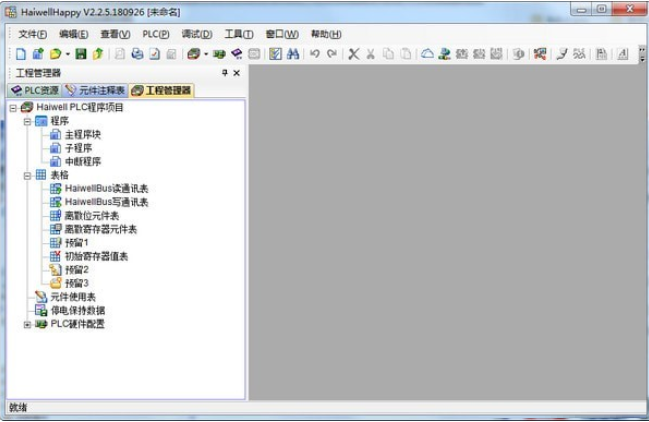
Task: Select 初始寄存器值表 in the tree
Action: click(x=96, y=256)
